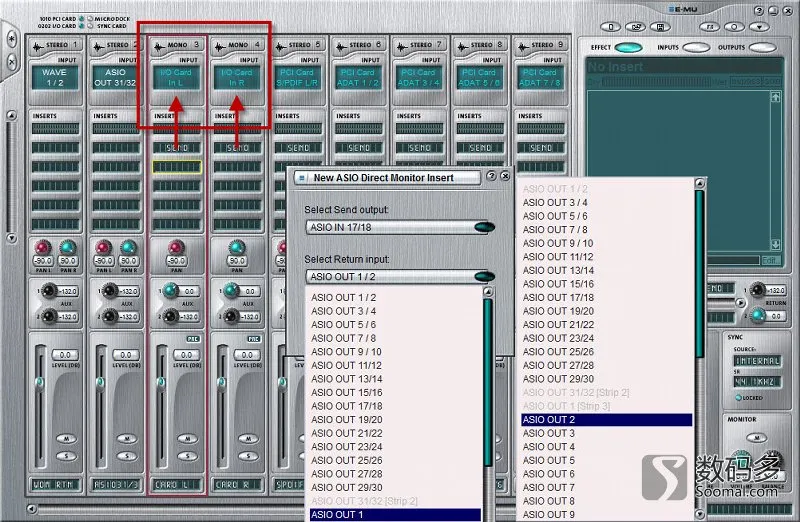The image size is (800, 522).
Task: Toggle the Monitor section mute M button
Action: click(756, 437)
